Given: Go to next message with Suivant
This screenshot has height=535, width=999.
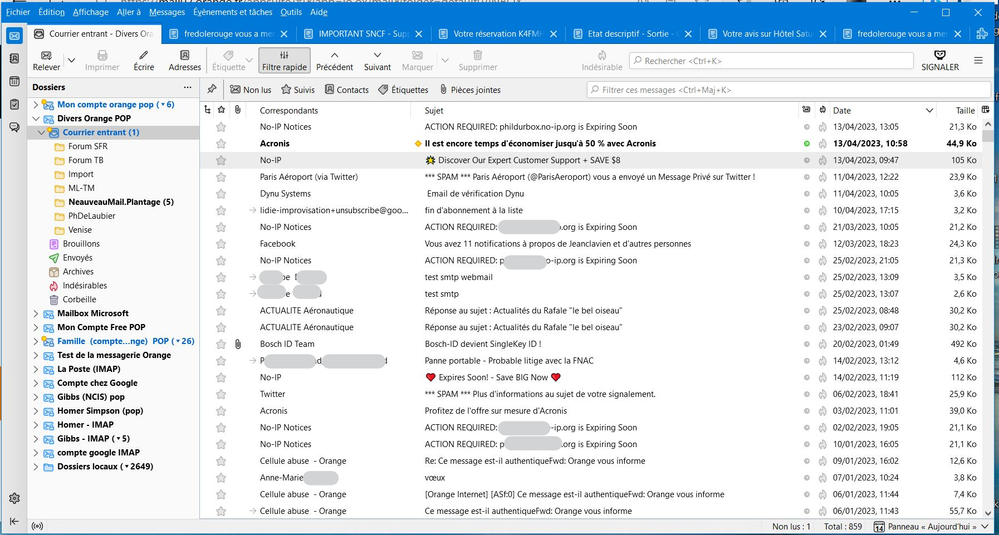Looking at the screenshot, I should [377, 60].
